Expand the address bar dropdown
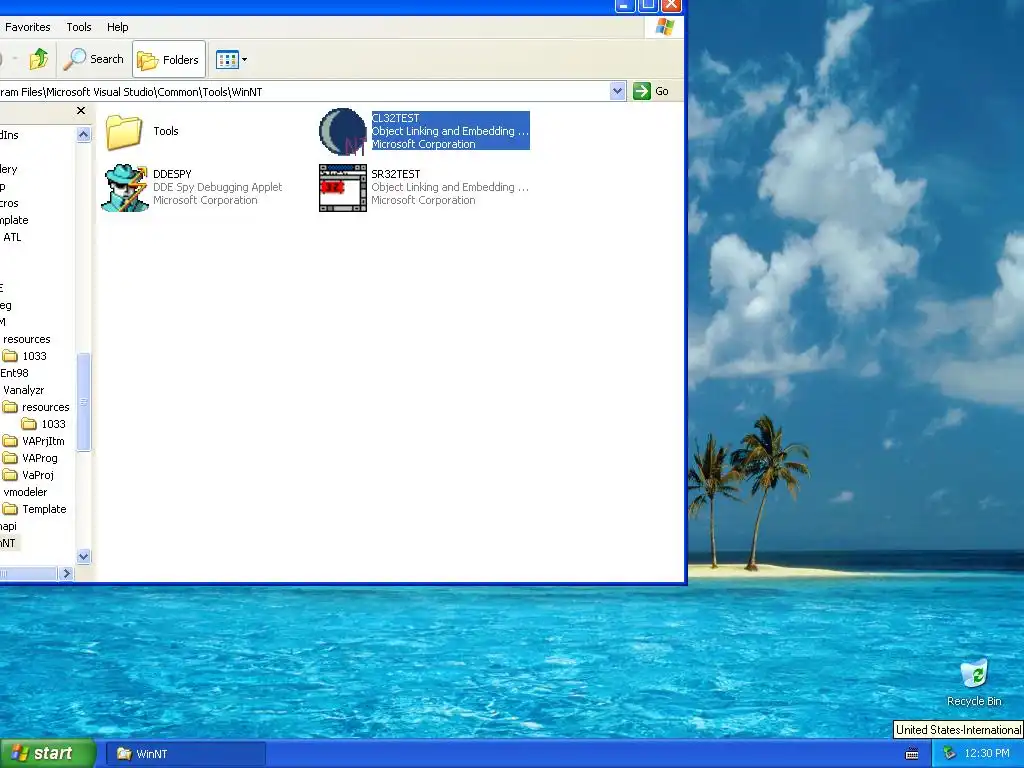The width and height of the screenshot is (1024, 768). [x=617, y=91]
